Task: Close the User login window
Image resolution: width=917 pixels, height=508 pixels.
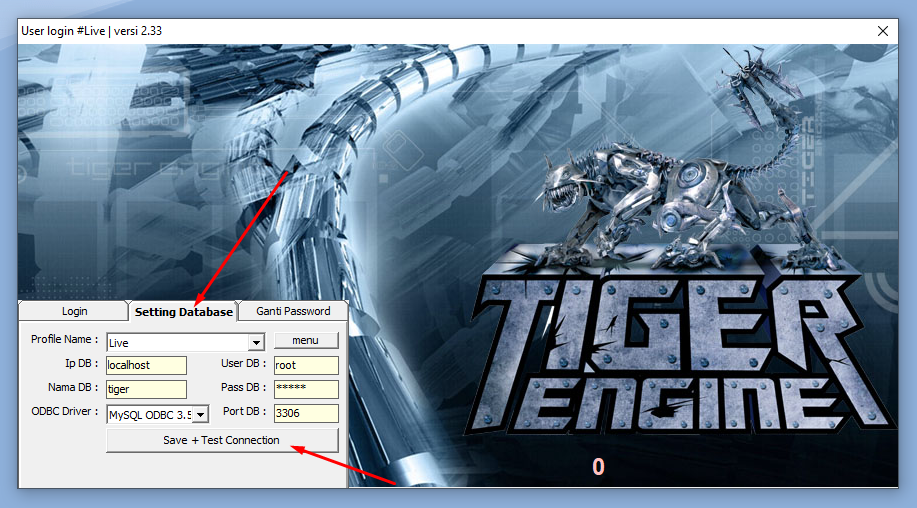Action: (883, 31)
